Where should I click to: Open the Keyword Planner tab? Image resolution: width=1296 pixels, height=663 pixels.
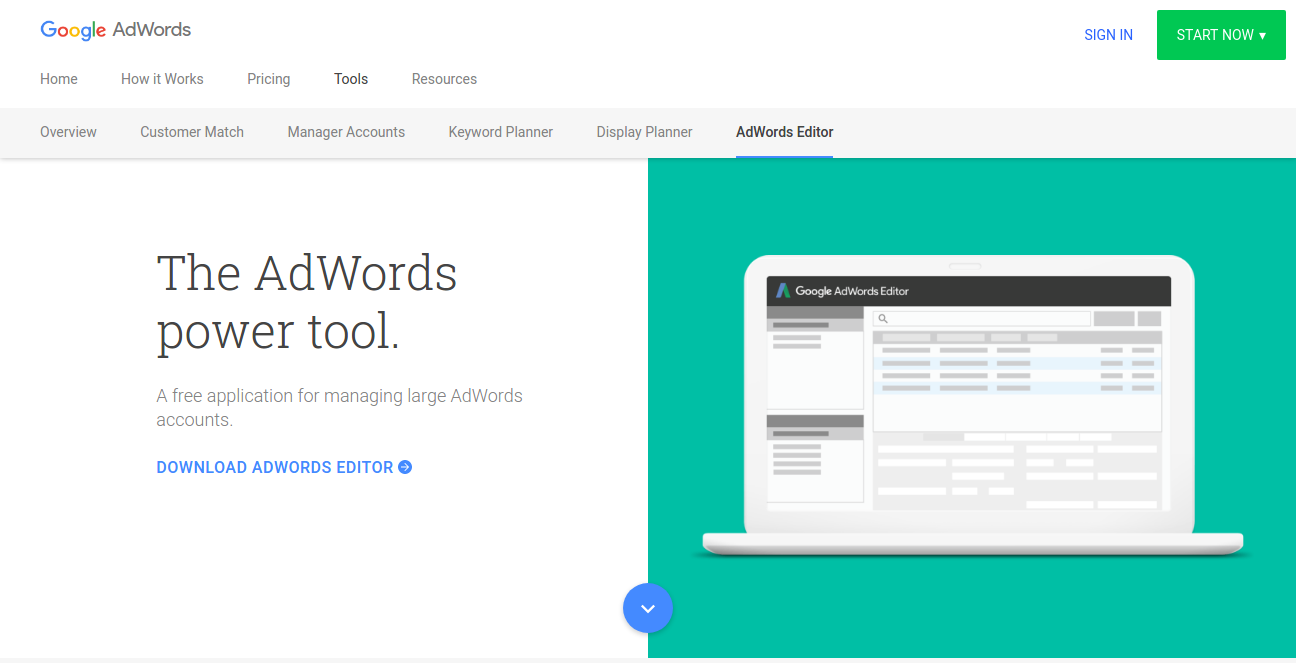(501, 132)
